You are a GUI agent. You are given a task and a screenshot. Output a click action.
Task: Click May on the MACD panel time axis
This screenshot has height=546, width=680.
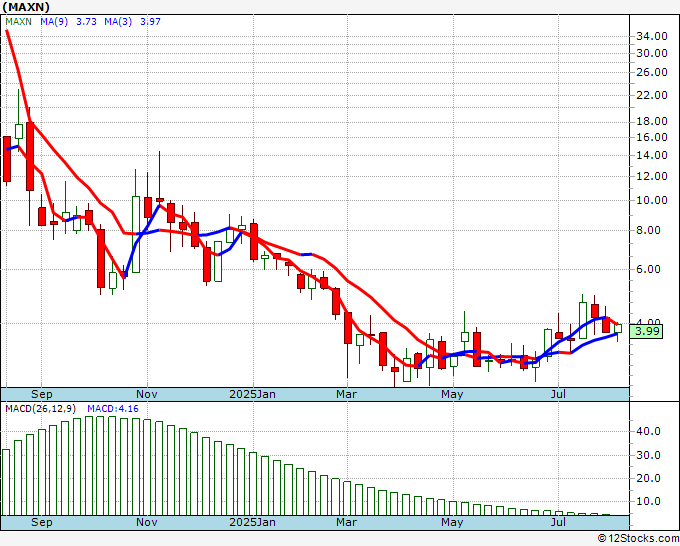coord(452,522)
